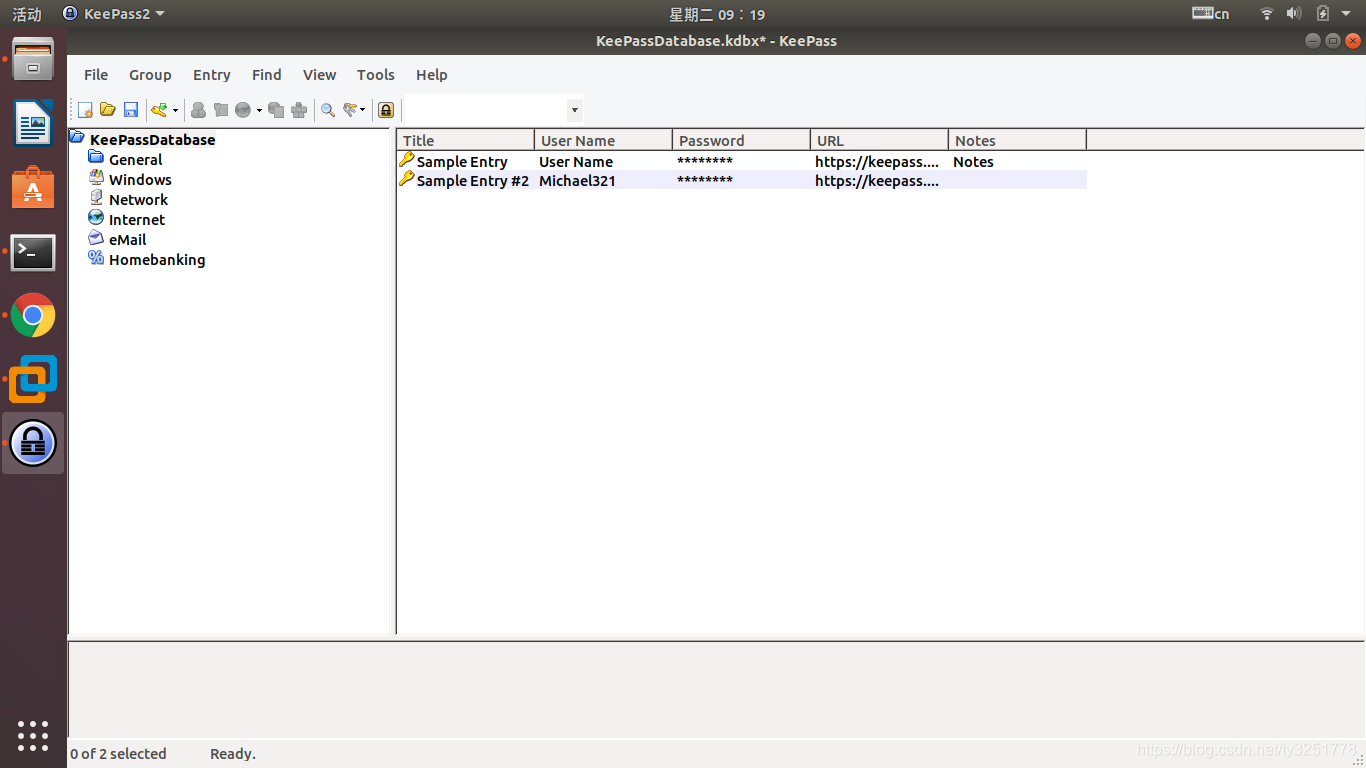The image size is (1366, 768).
Task: Select the KeePassDatabase root group
Action: point(152,140)
